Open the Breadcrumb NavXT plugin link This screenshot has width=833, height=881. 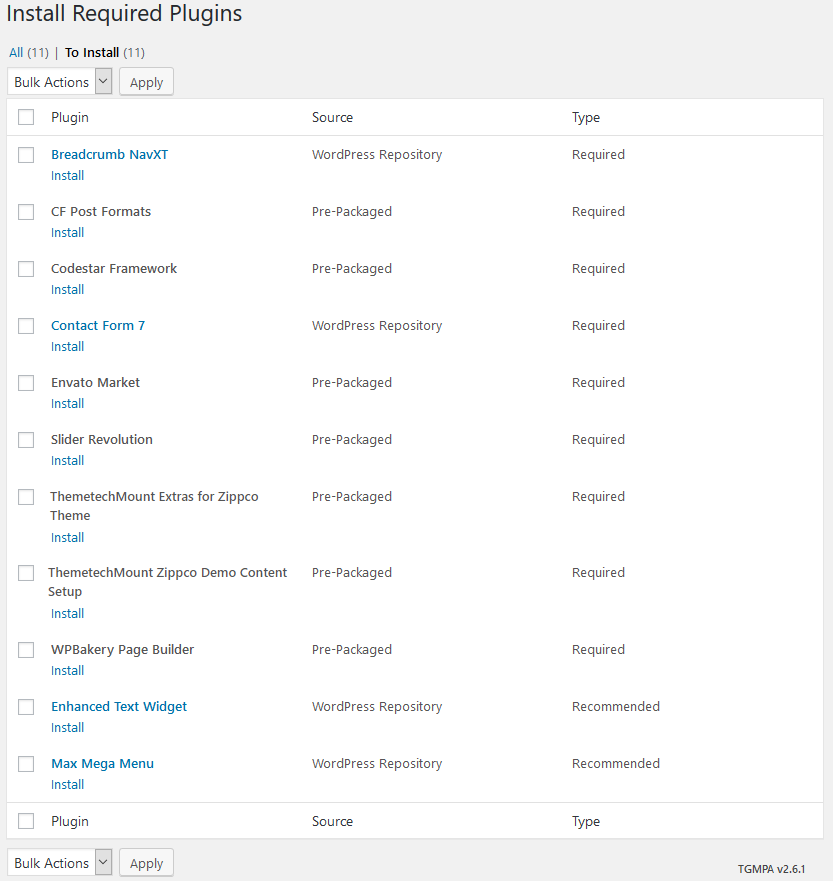[x=110, y=155]
